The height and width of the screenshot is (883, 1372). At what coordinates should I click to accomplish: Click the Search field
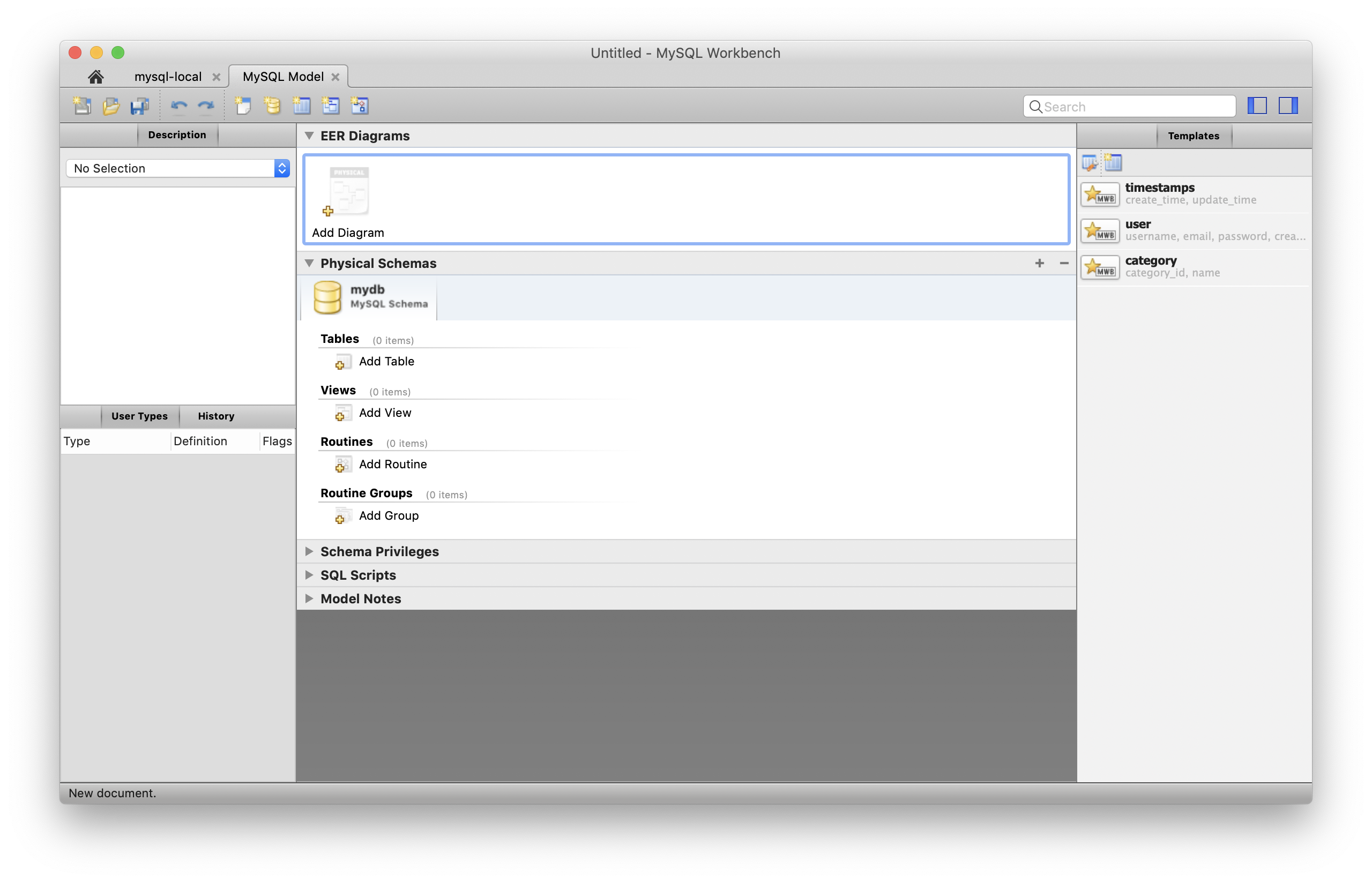coord(1129,107)
